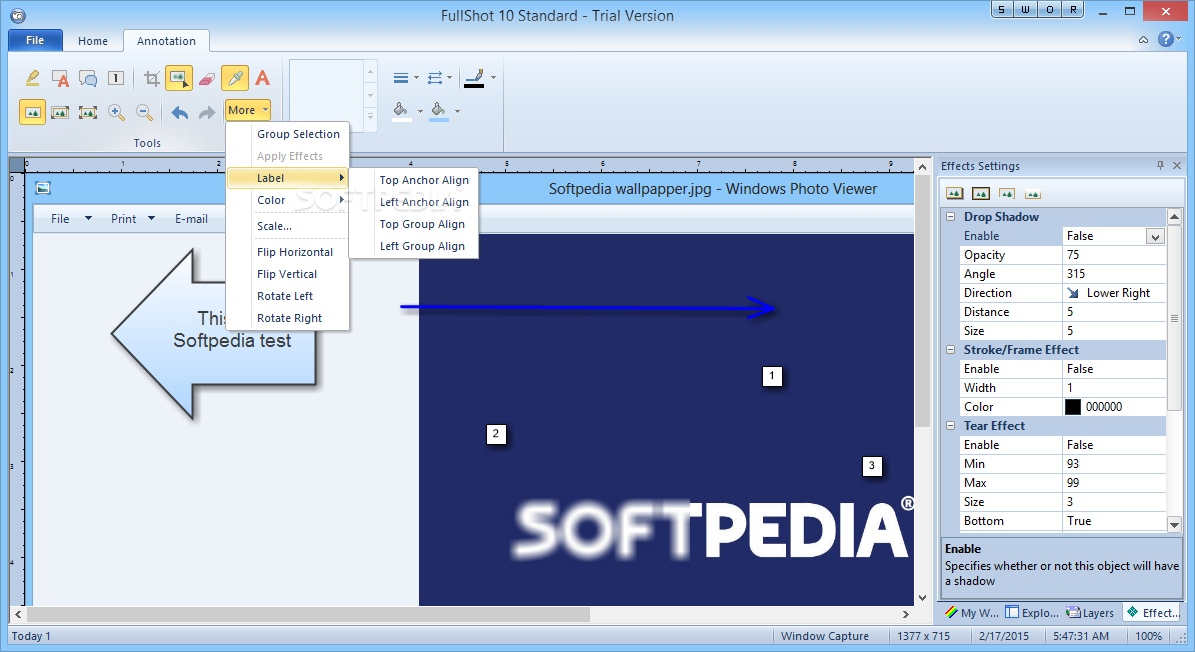
Task: Open the File ribbon tab
Action: (x=35, y=40)
